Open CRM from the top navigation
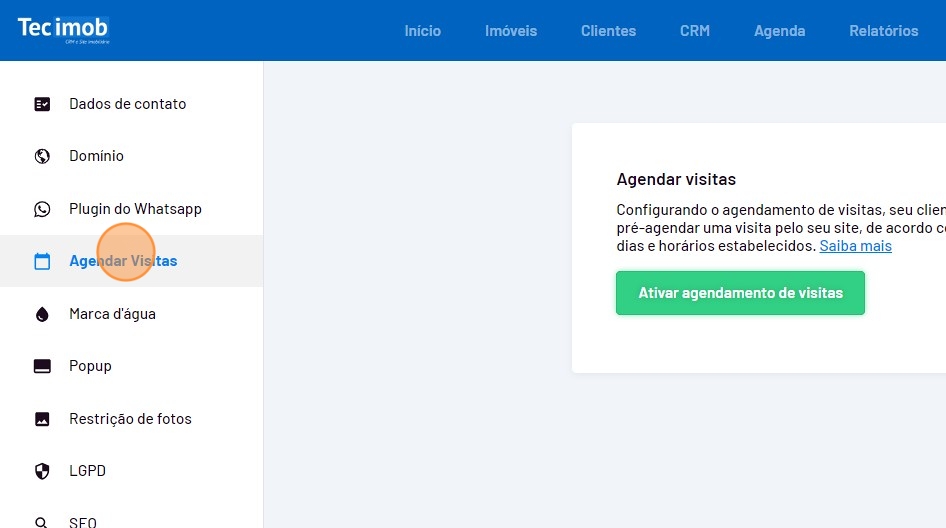 (695, 31)
